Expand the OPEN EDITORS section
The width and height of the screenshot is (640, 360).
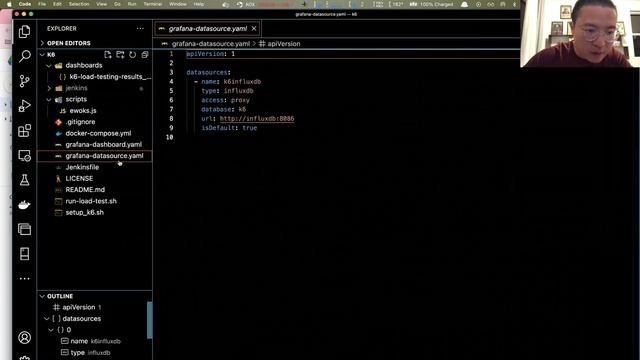[42, 43]
